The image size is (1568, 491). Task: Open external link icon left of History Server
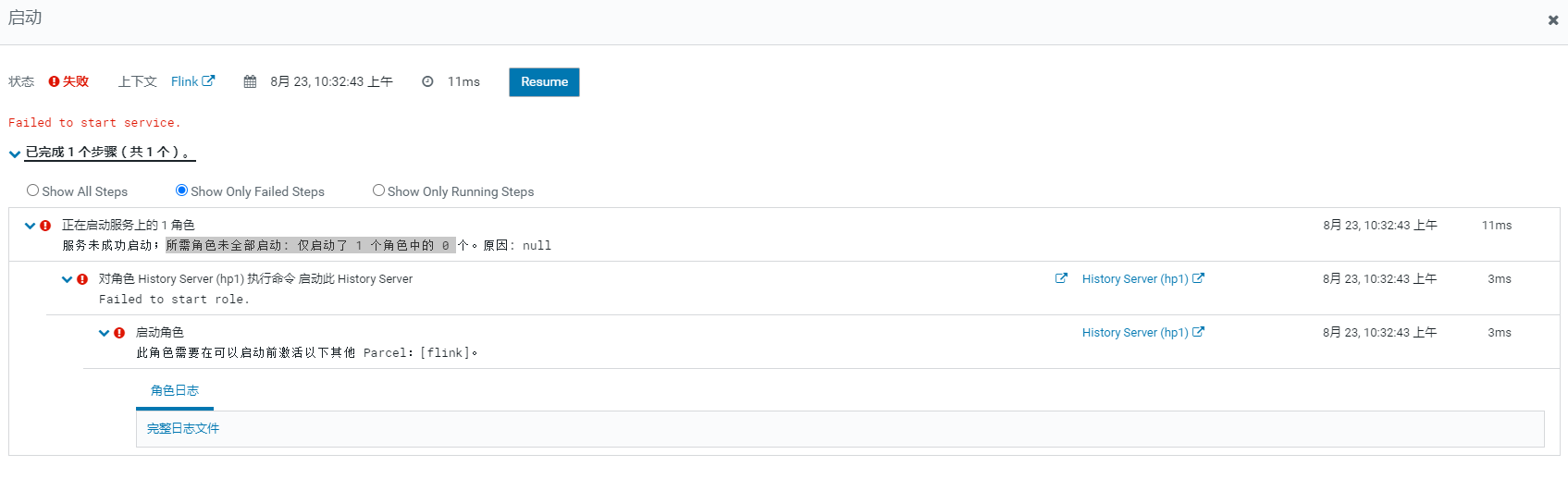[x=1061, y=278]
